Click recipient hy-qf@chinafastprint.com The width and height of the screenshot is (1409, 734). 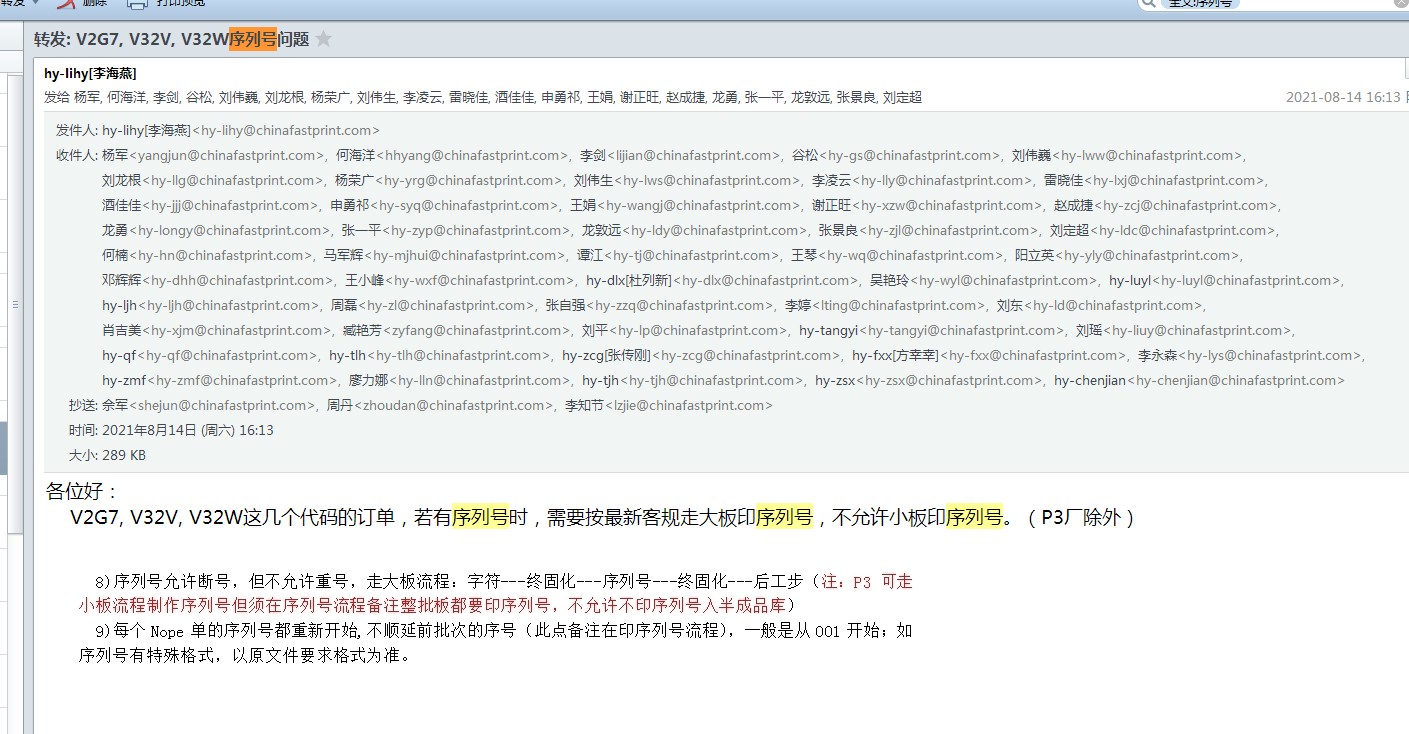click(x=211, y=355)
